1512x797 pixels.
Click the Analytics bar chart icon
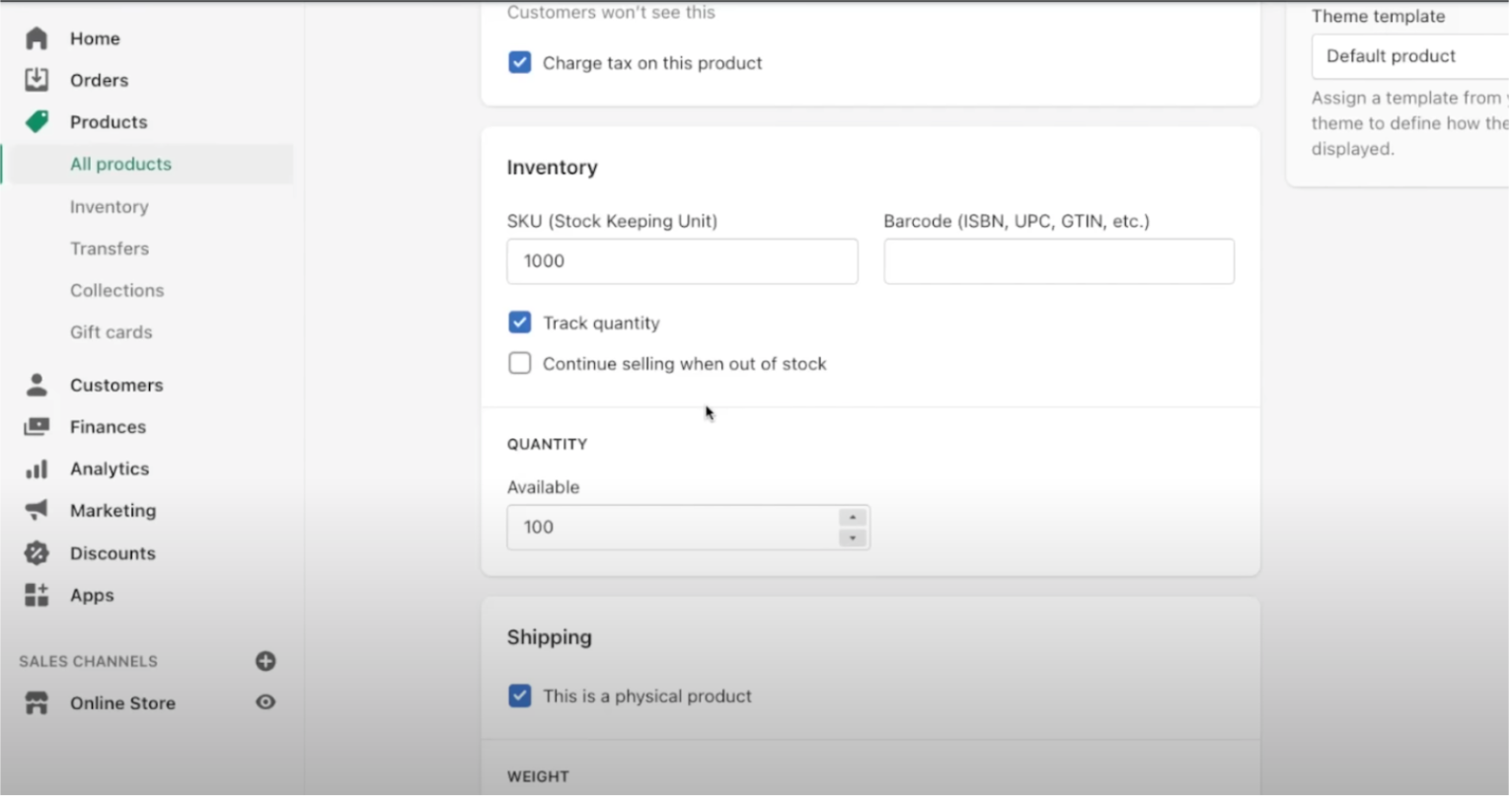[37, 469]
